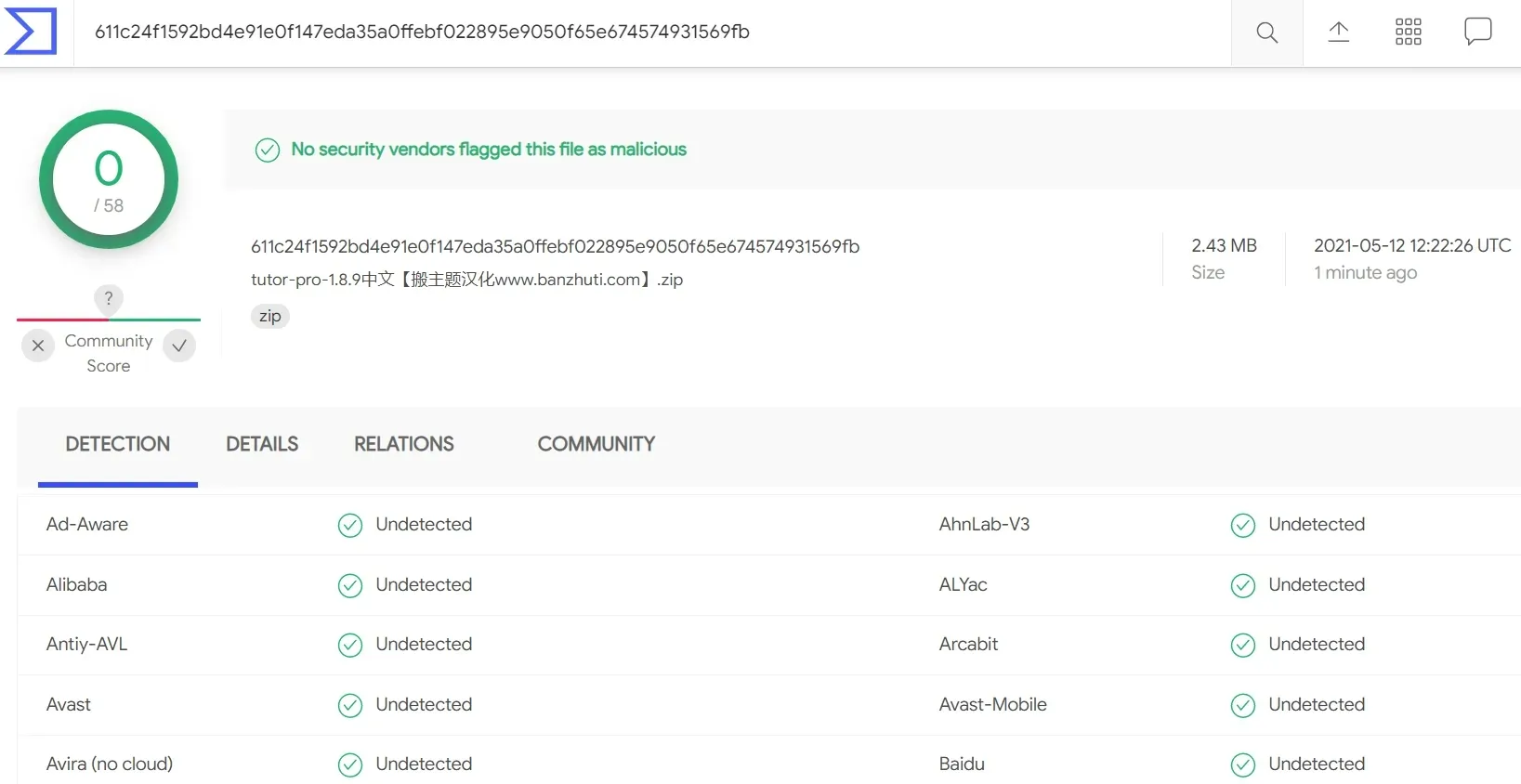Open the upload file icon
This screenshot has width=1521, height=784.
point(1338,32)
